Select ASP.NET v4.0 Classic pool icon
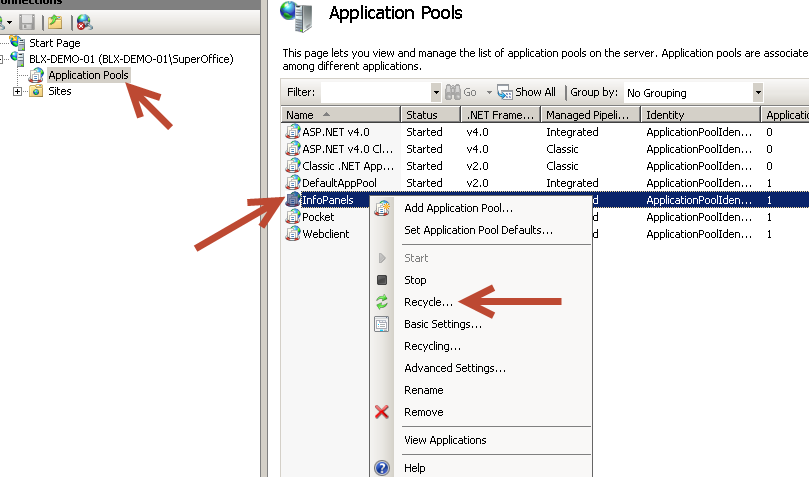 click(x=293, y=149)
